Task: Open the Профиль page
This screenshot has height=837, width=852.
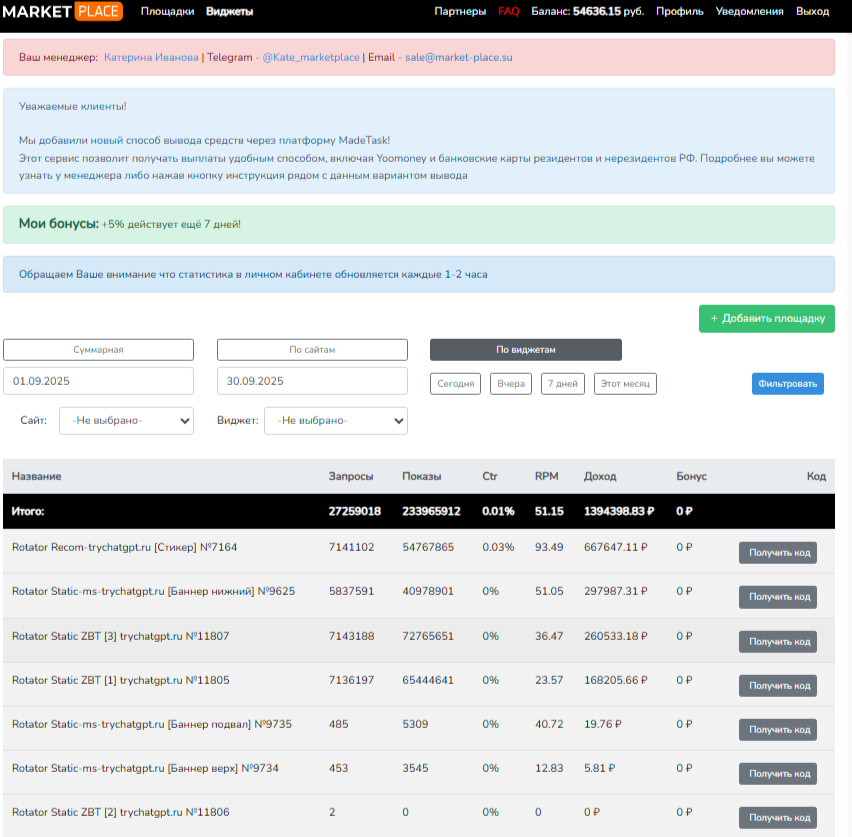Action: [677, 12]
